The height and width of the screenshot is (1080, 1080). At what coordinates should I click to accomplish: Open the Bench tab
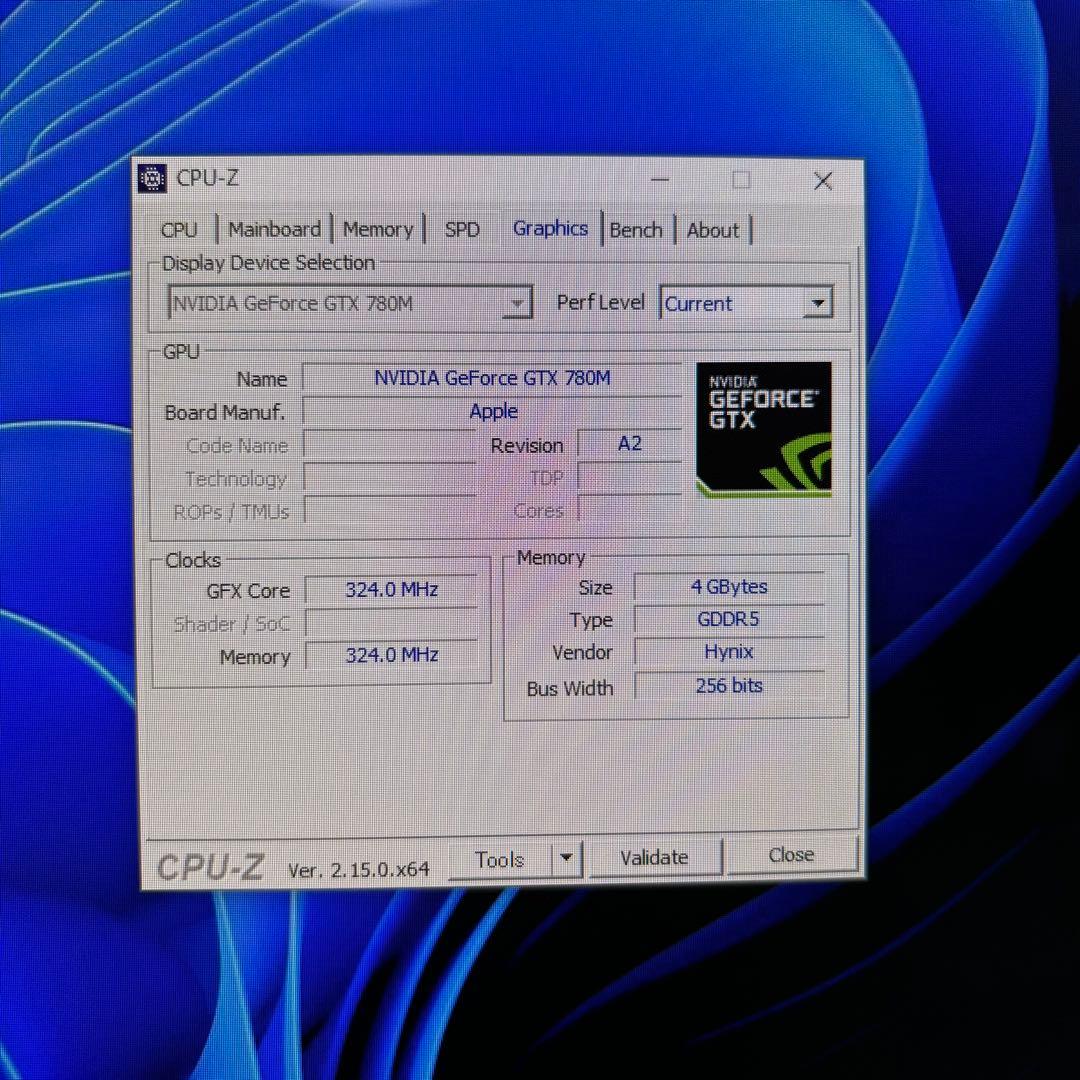[636, 229]
